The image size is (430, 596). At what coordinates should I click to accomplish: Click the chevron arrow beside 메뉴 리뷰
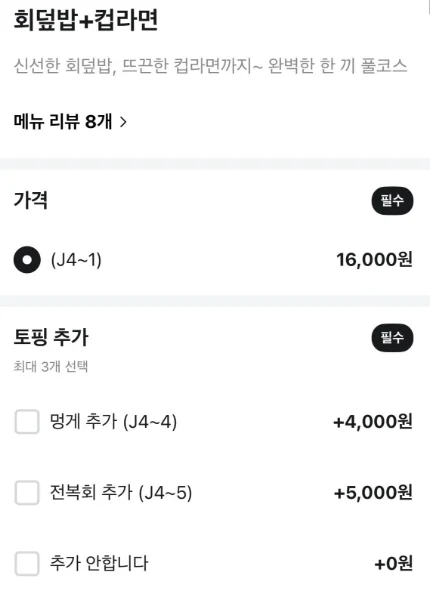(x=123, y=122)
